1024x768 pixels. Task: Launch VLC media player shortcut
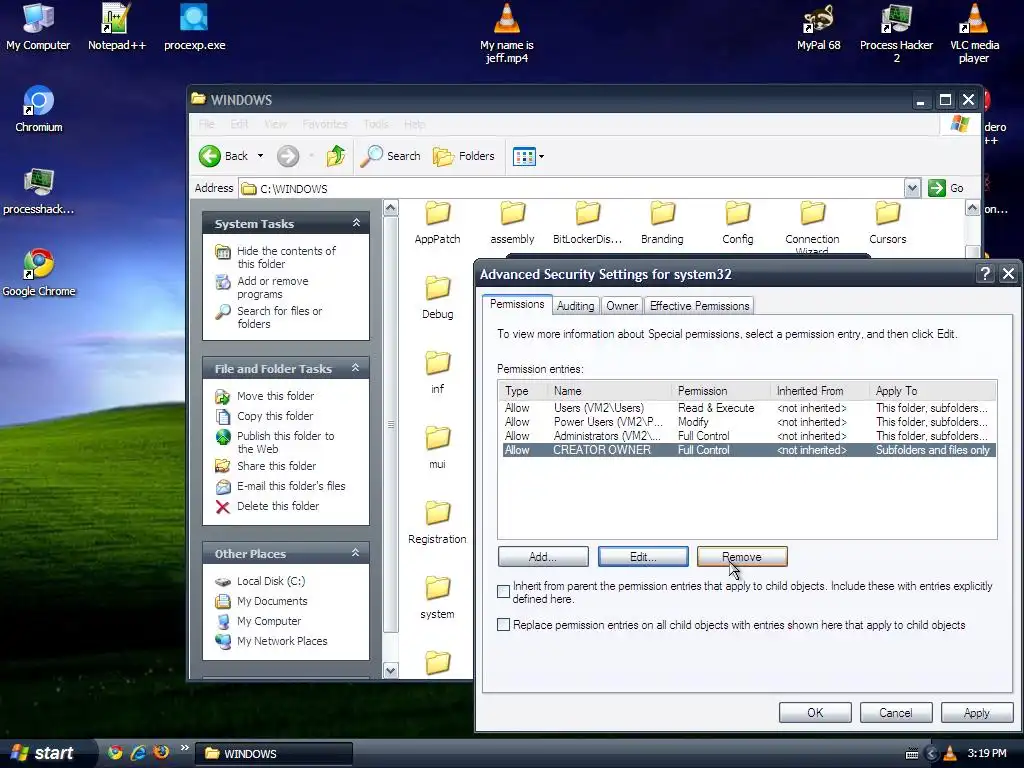(974, 34)
